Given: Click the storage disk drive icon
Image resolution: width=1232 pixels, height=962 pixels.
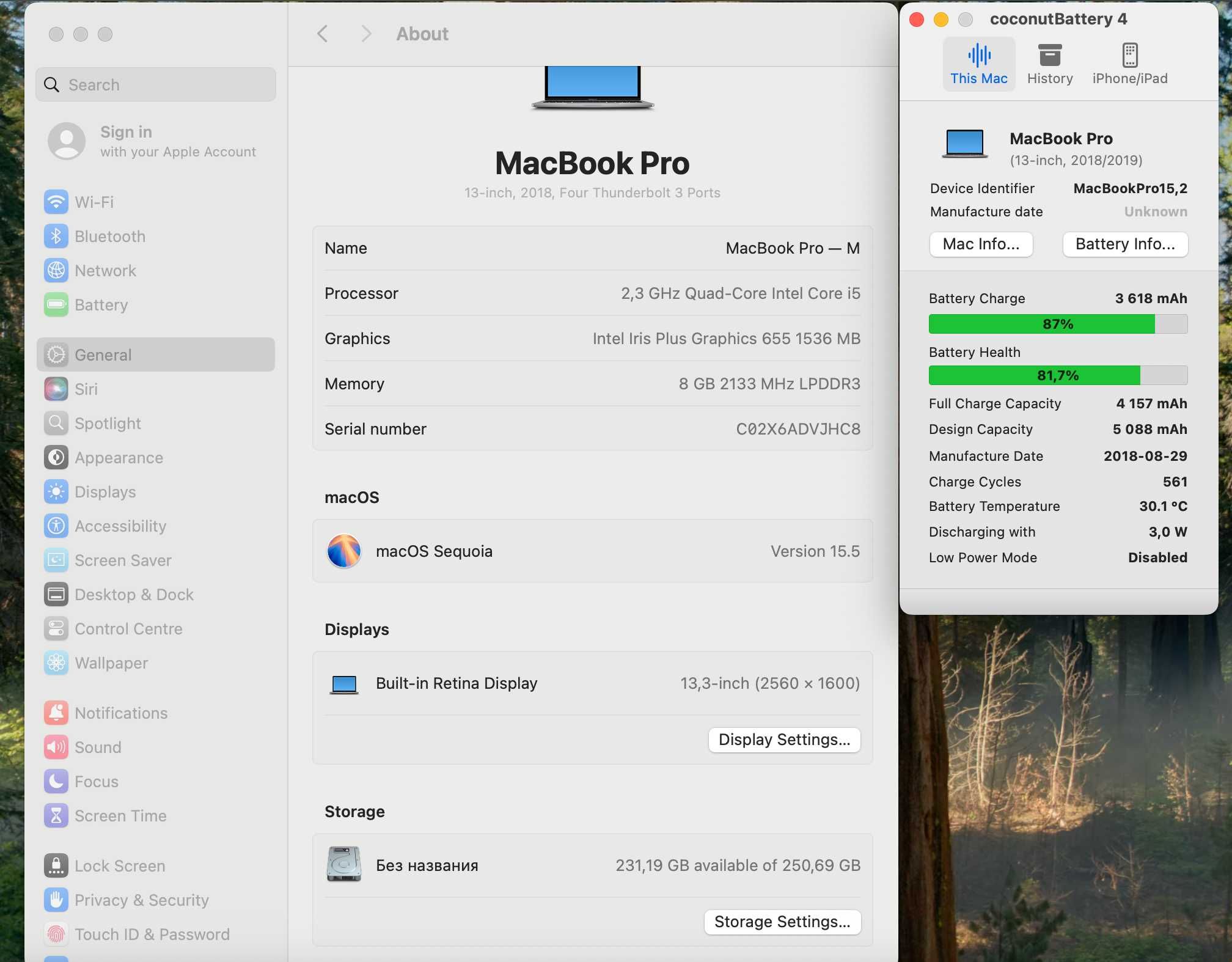Looking at the screenshot, I should pos(344,864).
